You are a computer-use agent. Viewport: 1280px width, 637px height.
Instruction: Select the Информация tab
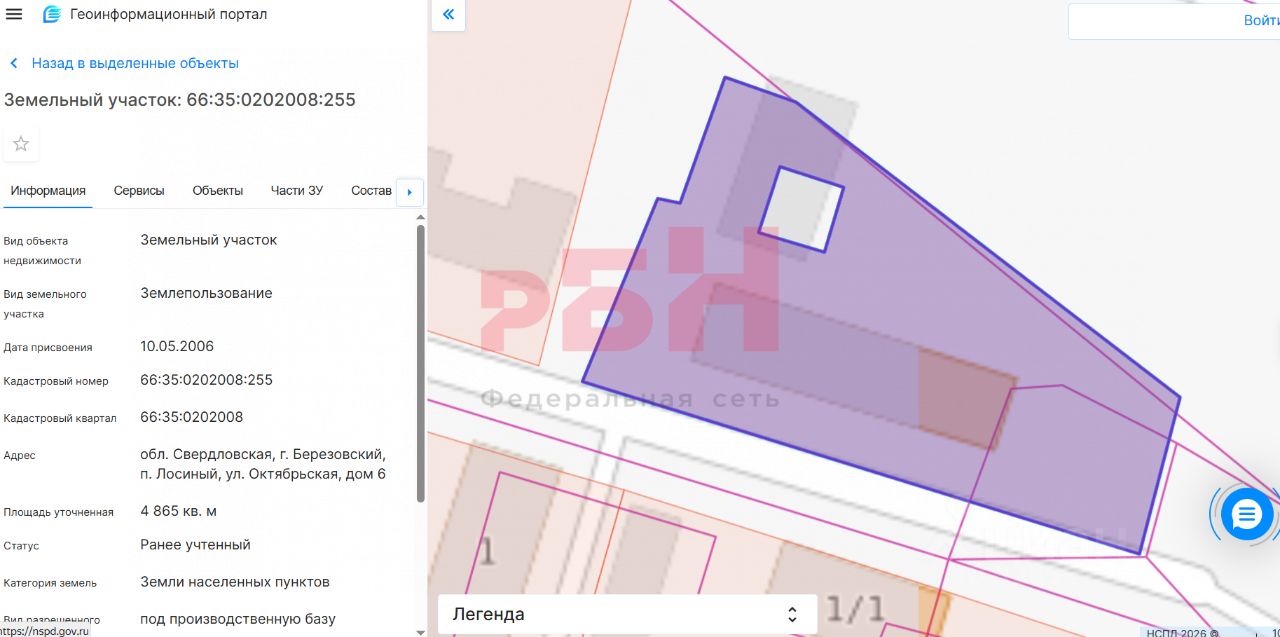click(48, 191)
